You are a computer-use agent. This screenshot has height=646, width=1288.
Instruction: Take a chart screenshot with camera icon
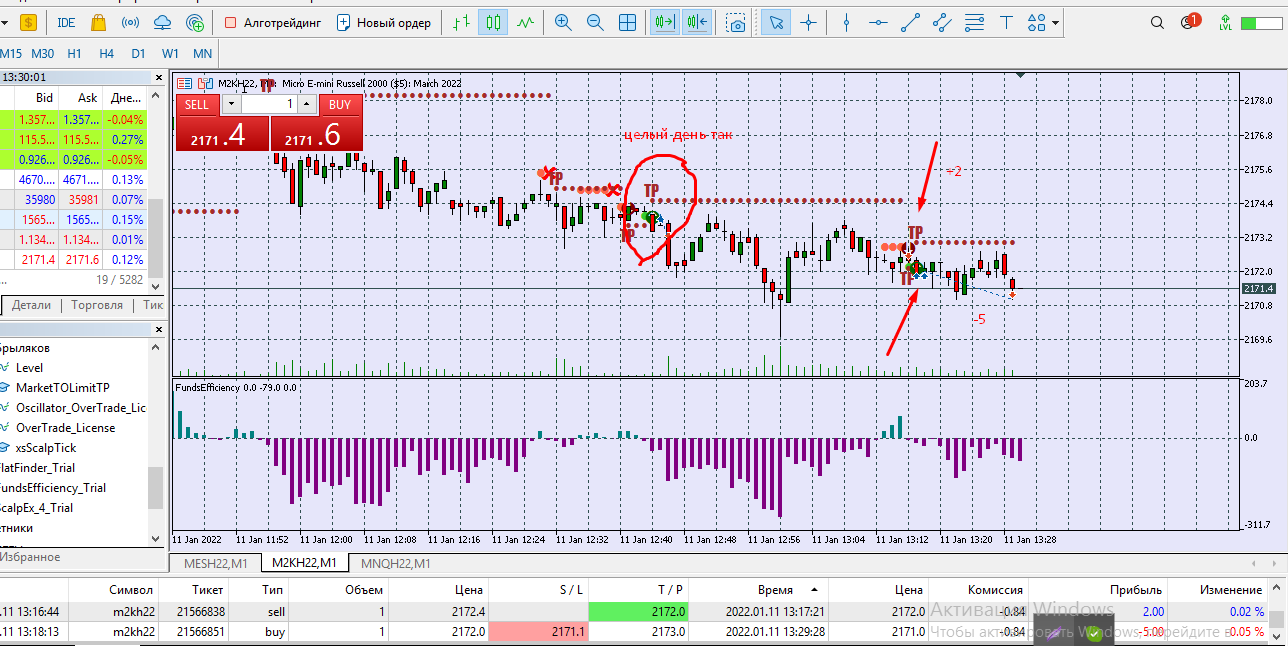(737, 22)
